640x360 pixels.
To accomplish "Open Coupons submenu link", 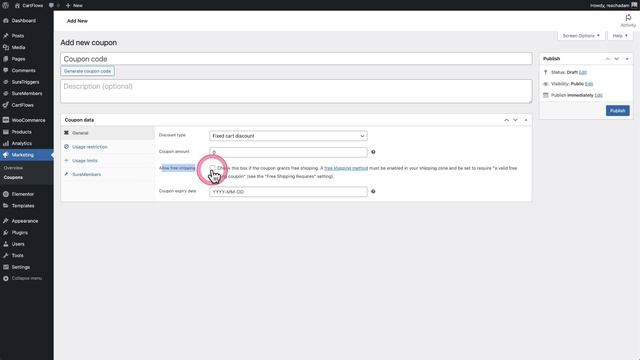I will tap(13, 177).
